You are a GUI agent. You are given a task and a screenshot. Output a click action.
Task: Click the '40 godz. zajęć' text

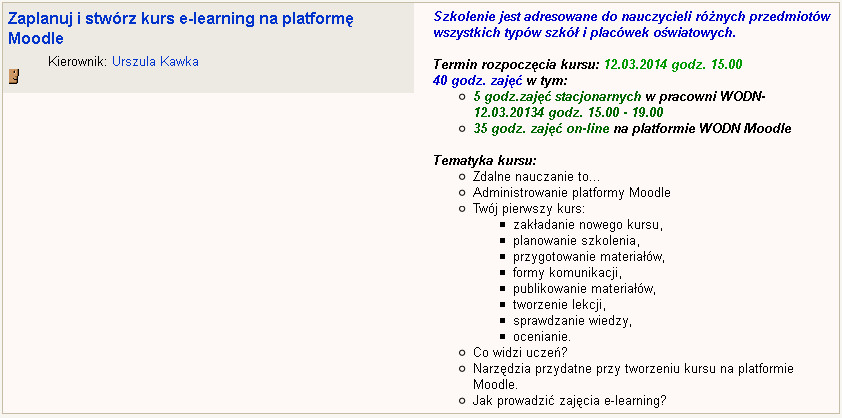[x=477, y=81]
